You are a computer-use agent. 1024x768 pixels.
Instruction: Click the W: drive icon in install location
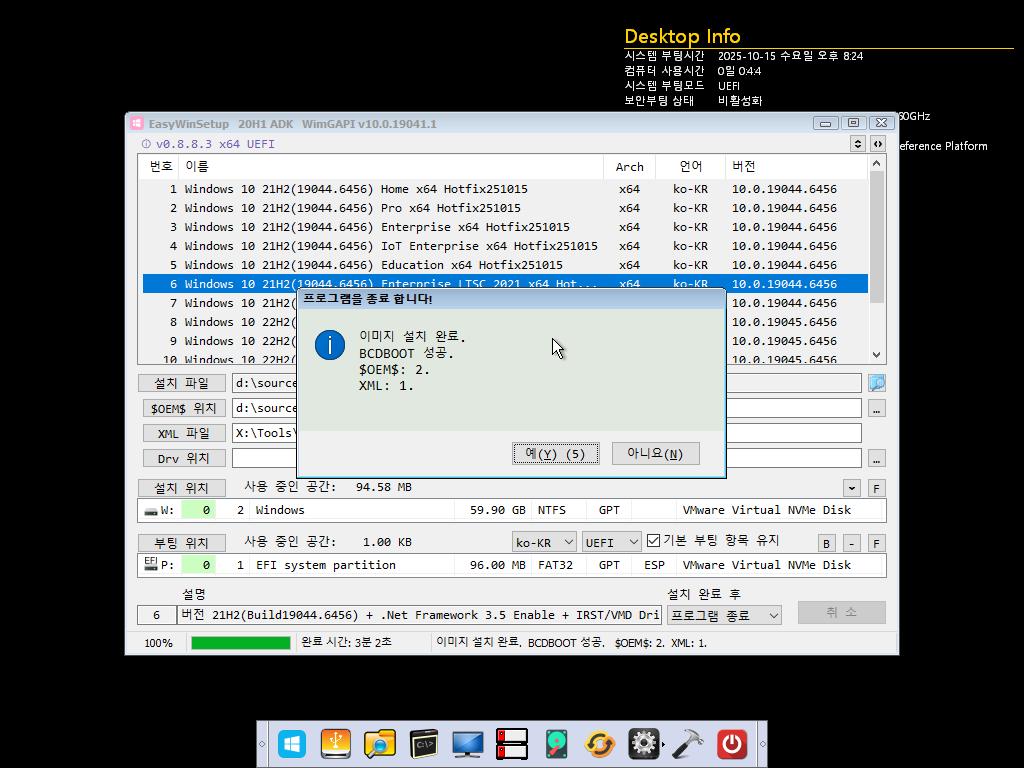[x=151, y=511]
